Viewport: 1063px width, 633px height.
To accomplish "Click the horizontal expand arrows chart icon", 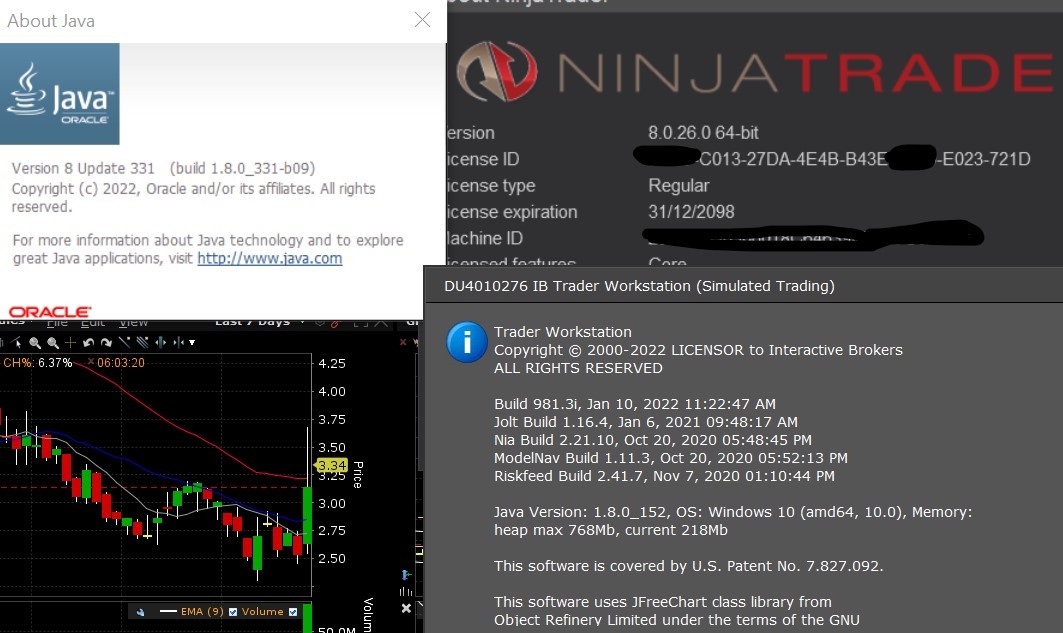I will (161, 342).
